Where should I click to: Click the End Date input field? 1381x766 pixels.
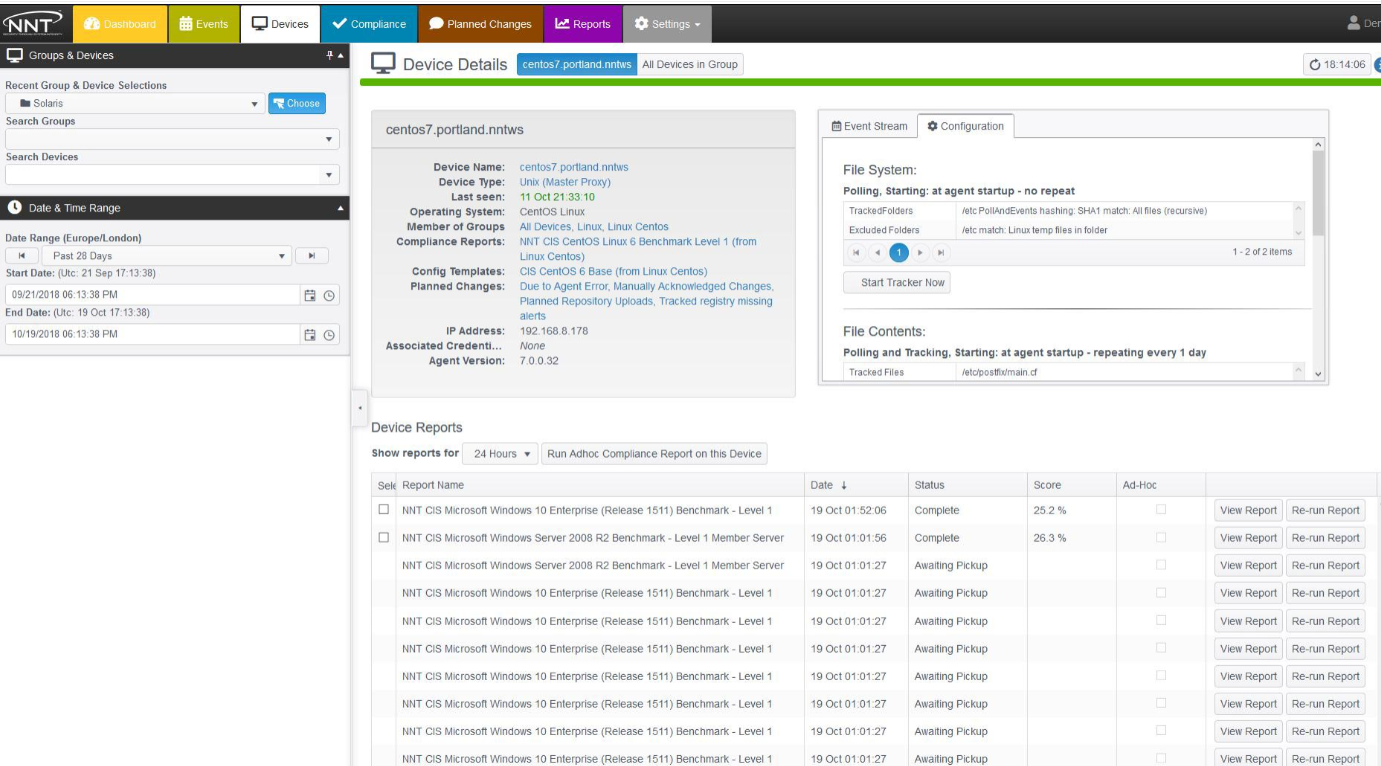pyautogui.click(x=152, y=334)
